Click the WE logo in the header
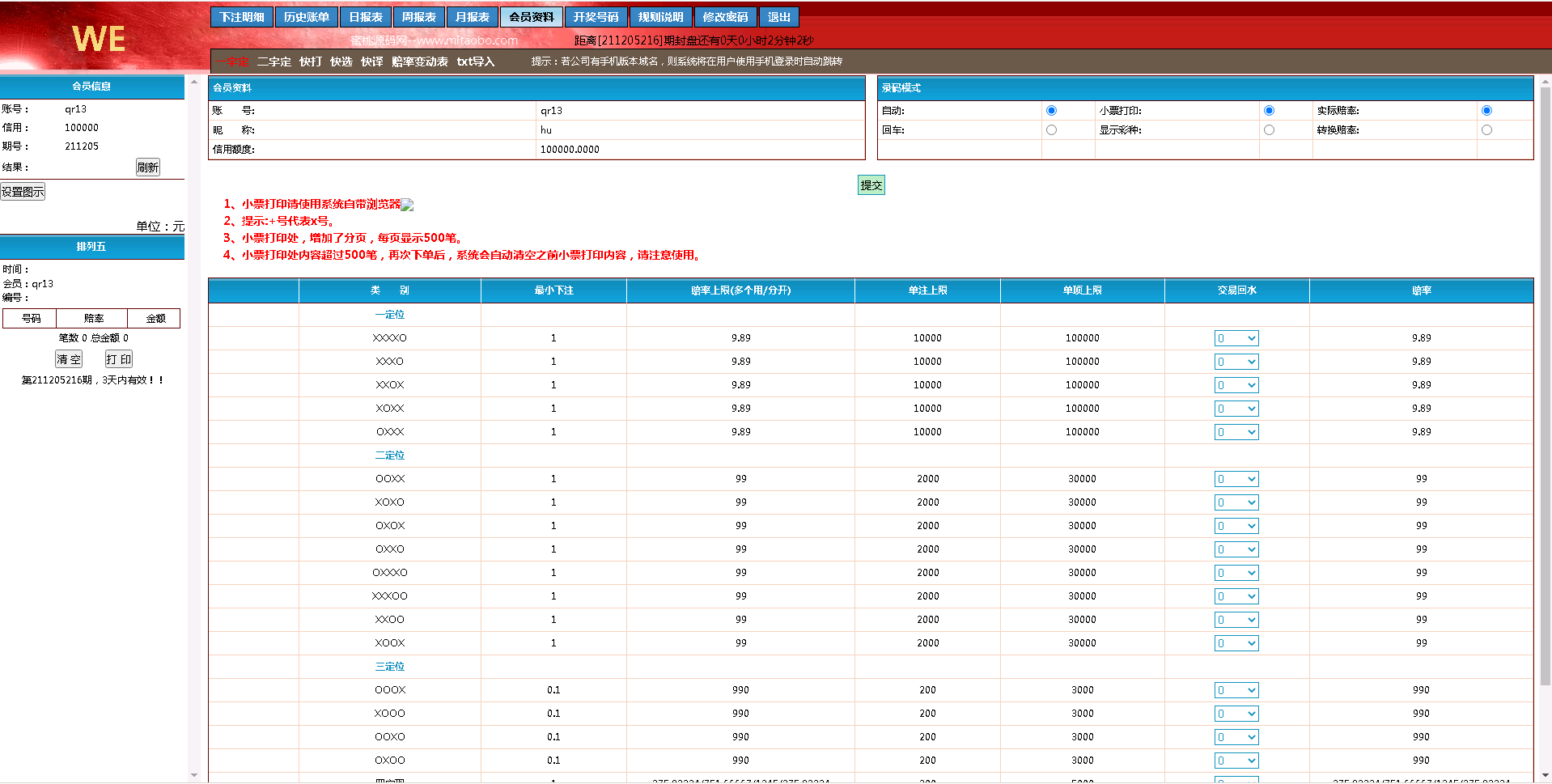This screenshot has height=784, width=1552. pyautogui.click(x=99, y=39)
